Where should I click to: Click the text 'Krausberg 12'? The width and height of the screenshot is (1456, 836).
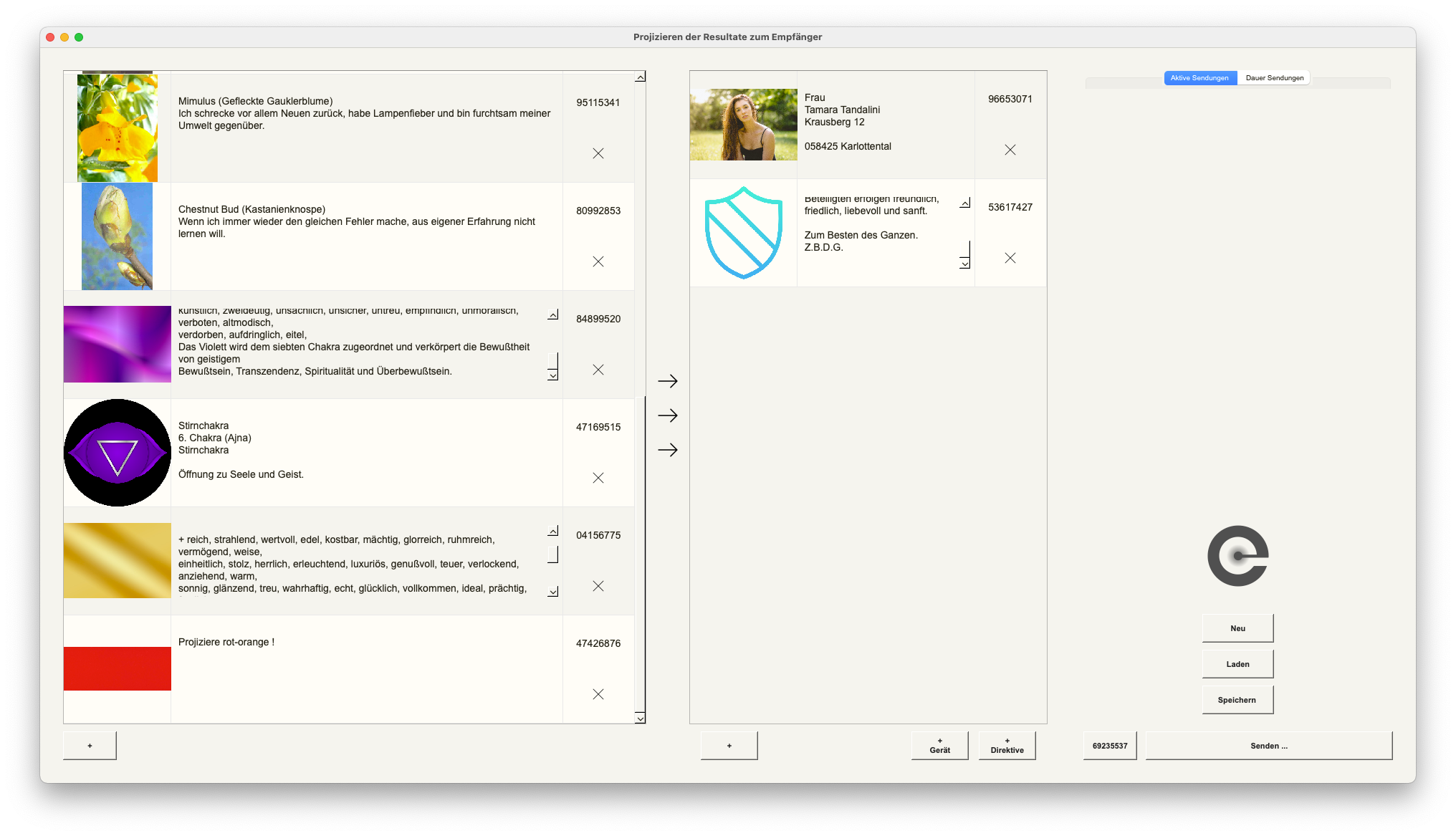pos(835,122)
